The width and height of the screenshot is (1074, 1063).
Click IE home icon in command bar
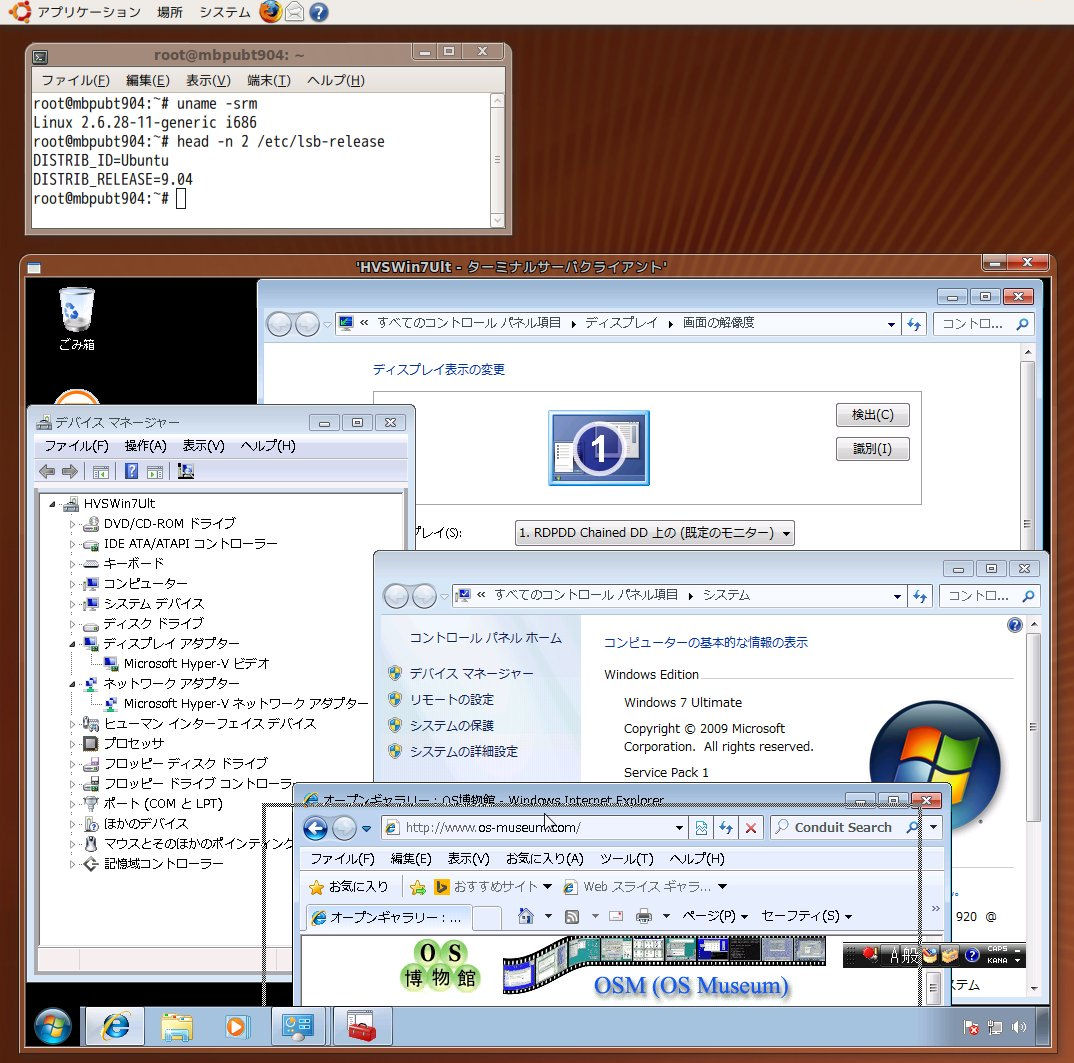pyautogui.click(x=525, y=916)
